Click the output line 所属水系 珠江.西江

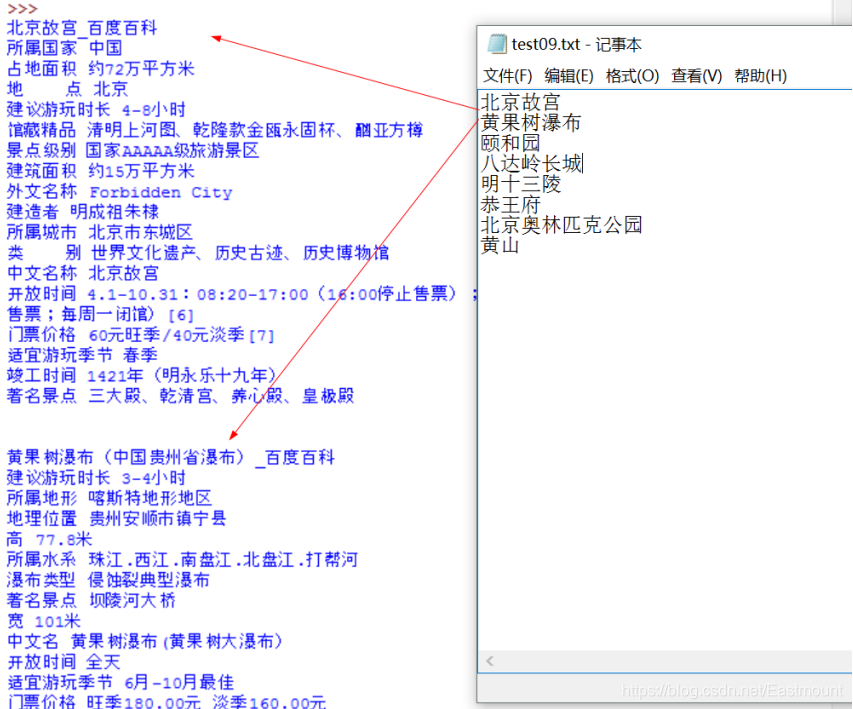click(x=182, y=559)
